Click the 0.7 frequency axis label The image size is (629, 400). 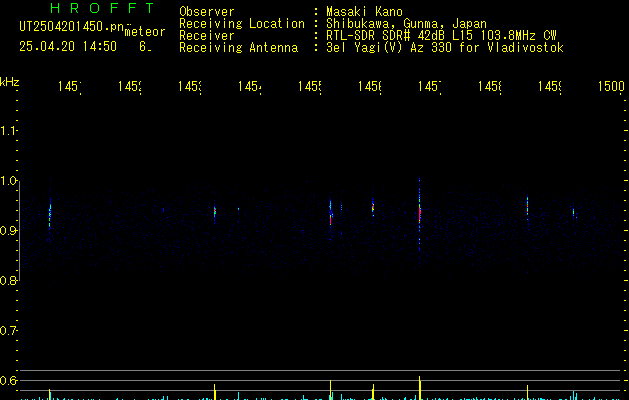click(x=8, y=331)
